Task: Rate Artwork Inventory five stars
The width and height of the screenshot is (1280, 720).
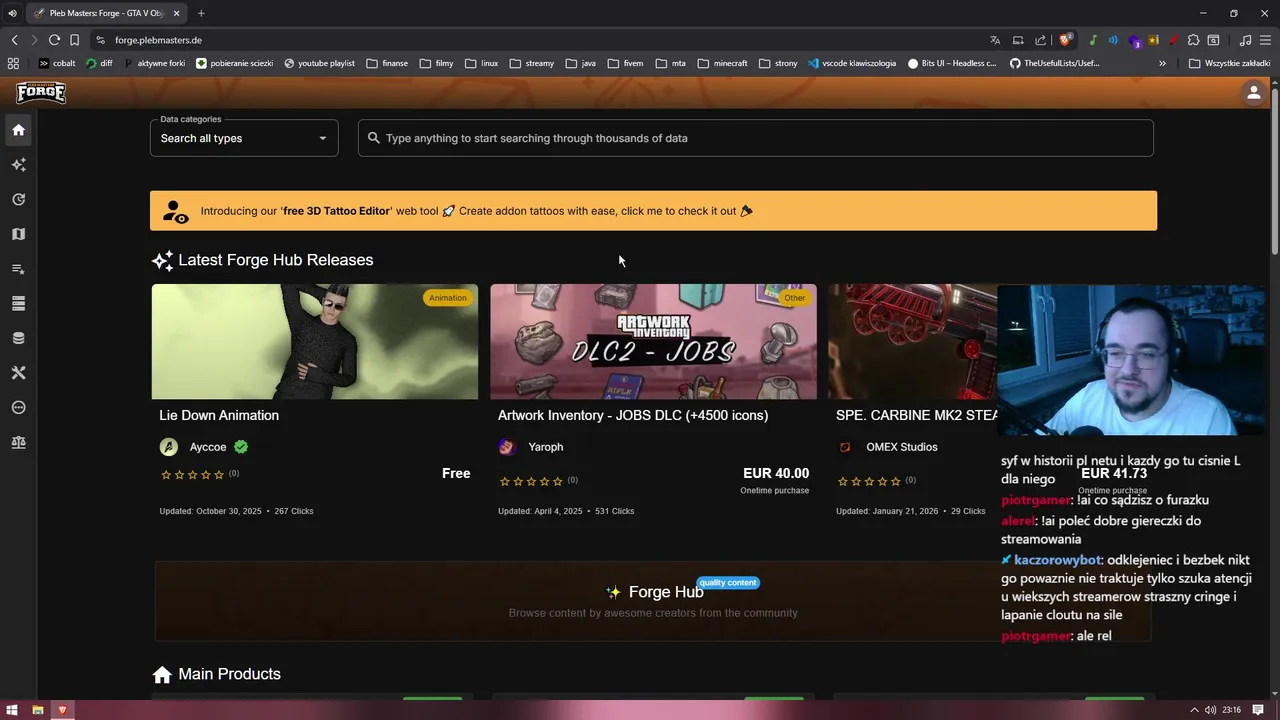Action: pyautogui.click(x=559, y=481)
